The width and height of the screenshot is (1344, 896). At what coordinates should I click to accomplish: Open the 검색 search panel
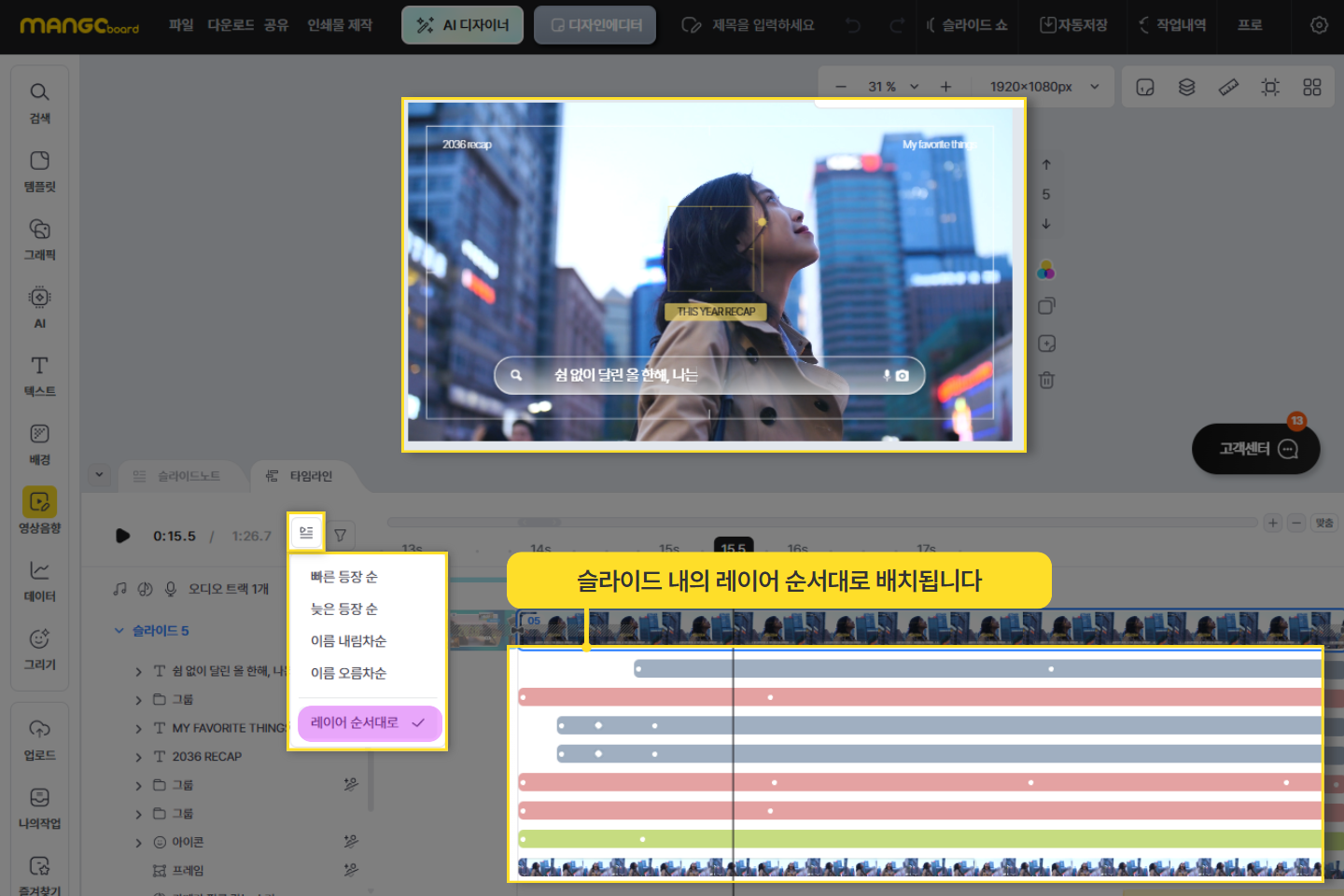(39, 102)
